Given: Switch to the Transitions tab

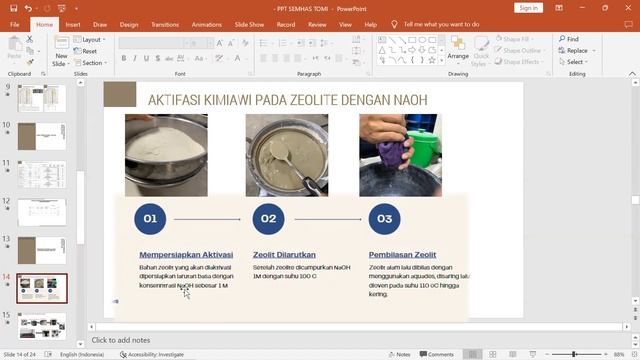Looking at the screenshot, I should pos(165,24).
